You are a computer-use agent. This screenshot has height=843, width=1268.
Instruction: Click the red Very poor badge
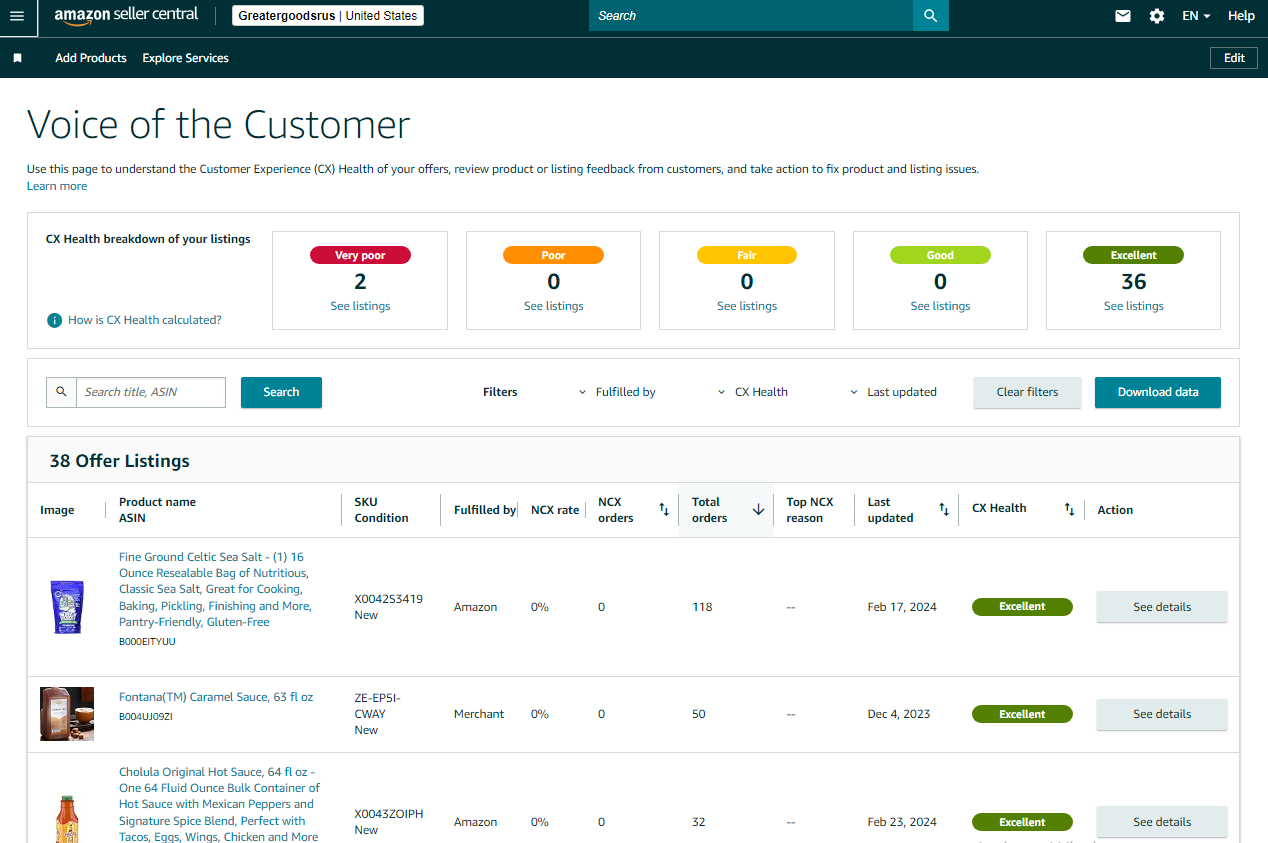click(360, 255)
